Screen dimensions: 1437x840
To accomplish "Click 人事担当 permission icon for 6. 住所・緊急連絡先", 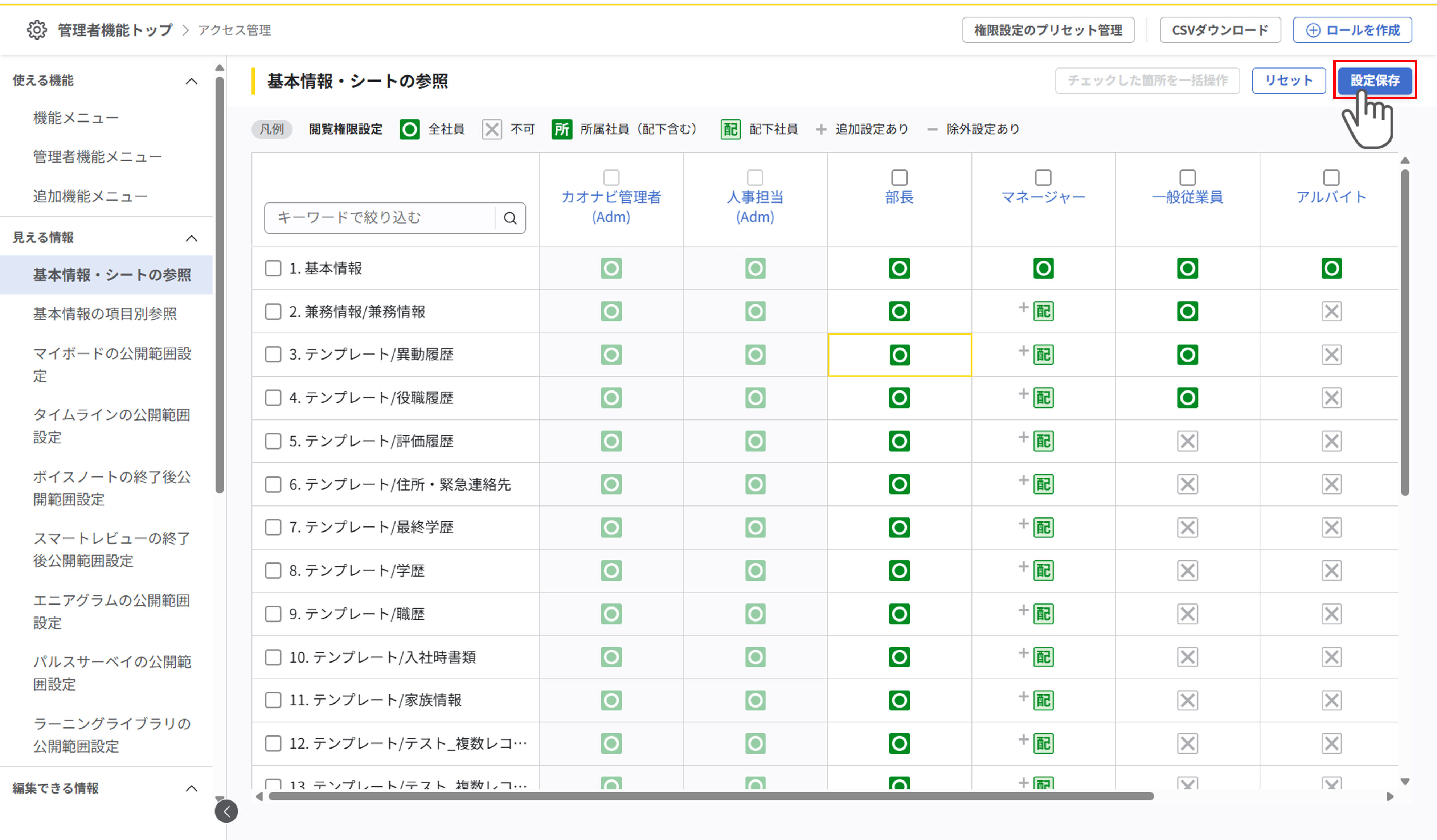I will pyautogui.click(x=755, y=484).
